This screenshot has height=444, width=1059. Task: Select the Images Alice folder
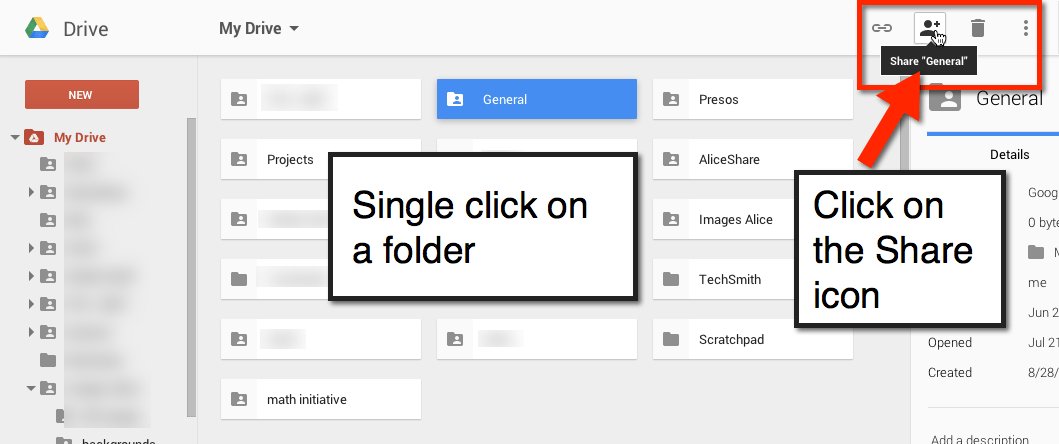tap(752, 220)
